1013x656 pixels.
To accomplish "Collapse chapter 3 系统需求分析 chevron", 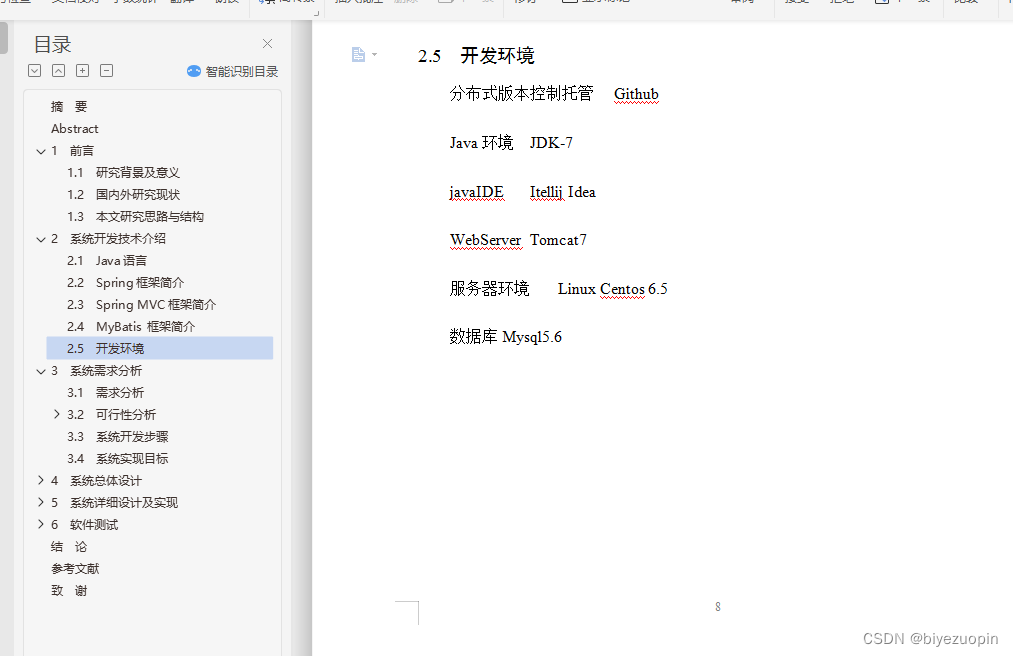I will pyautogui.click(x=41, y=371).
